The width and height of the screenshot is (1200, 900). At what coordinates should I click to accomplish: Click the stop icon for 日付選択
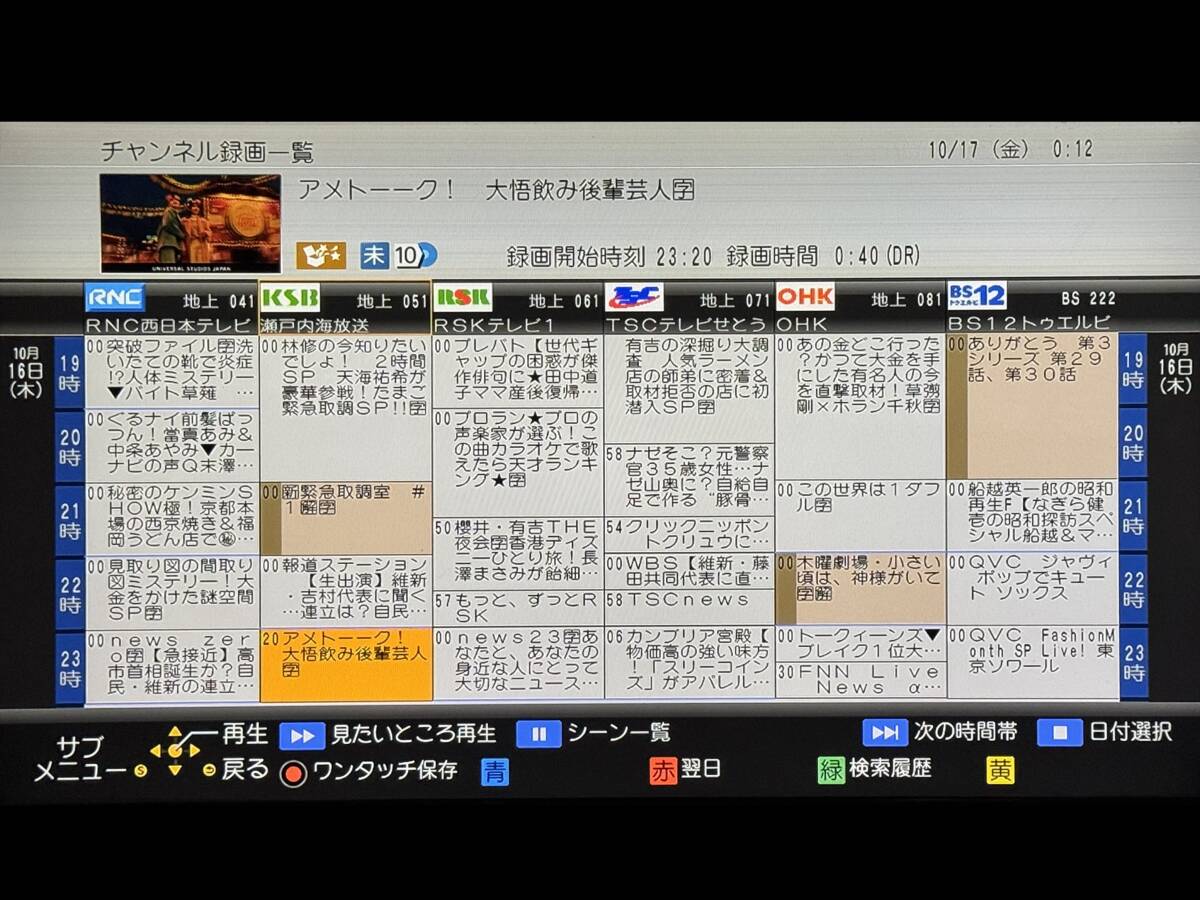[1059, 732]
